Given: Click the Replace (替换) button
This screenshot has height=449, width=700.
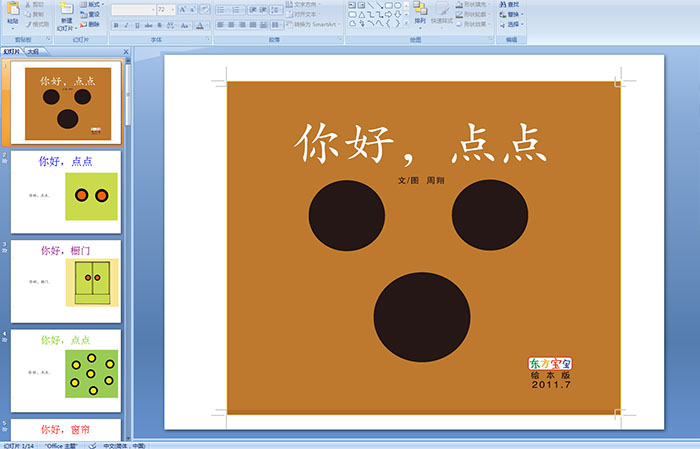Looking at the screenshot, I should click(x=512, y=14).
